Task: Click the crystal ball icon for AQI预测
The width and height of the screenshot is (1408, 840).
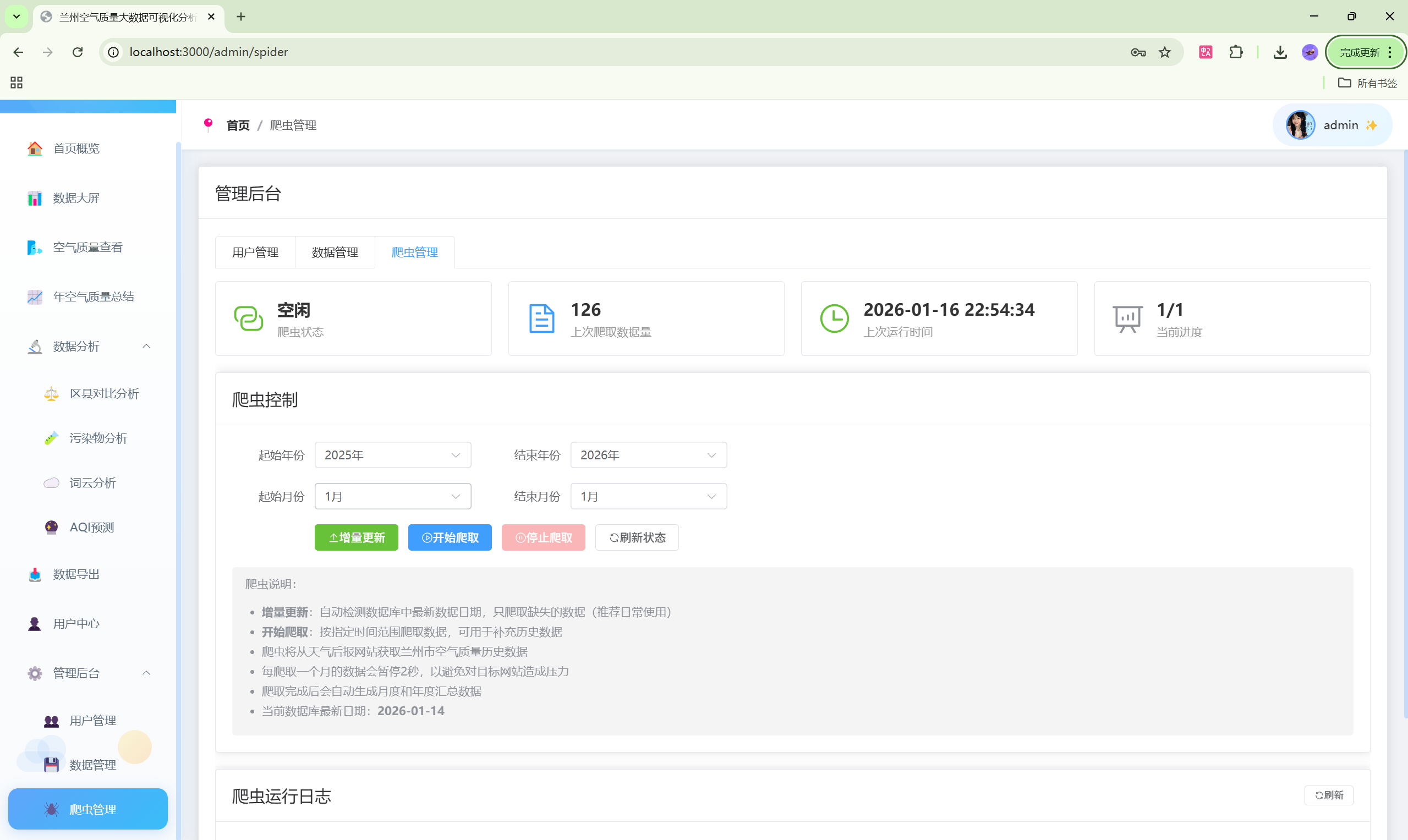Action: [51, 528]
